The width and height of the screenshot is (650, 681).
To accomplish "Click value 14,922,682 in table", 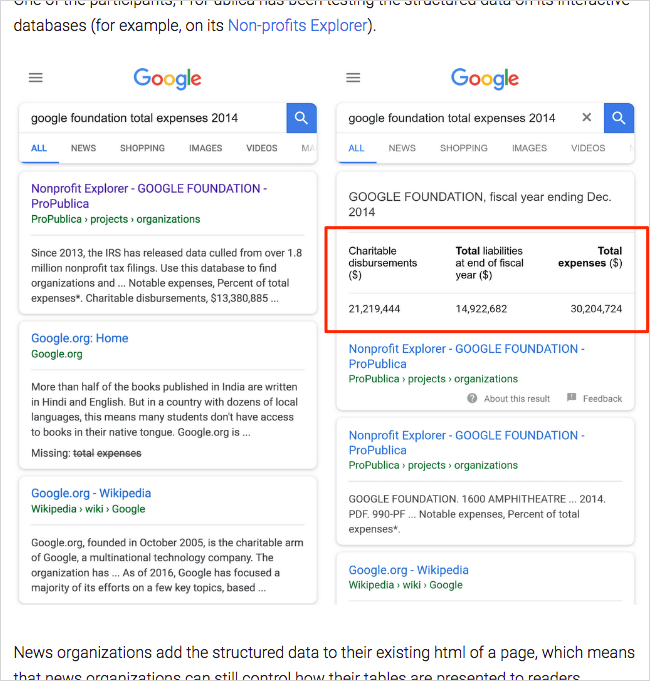I will click(x=481, y=309).
